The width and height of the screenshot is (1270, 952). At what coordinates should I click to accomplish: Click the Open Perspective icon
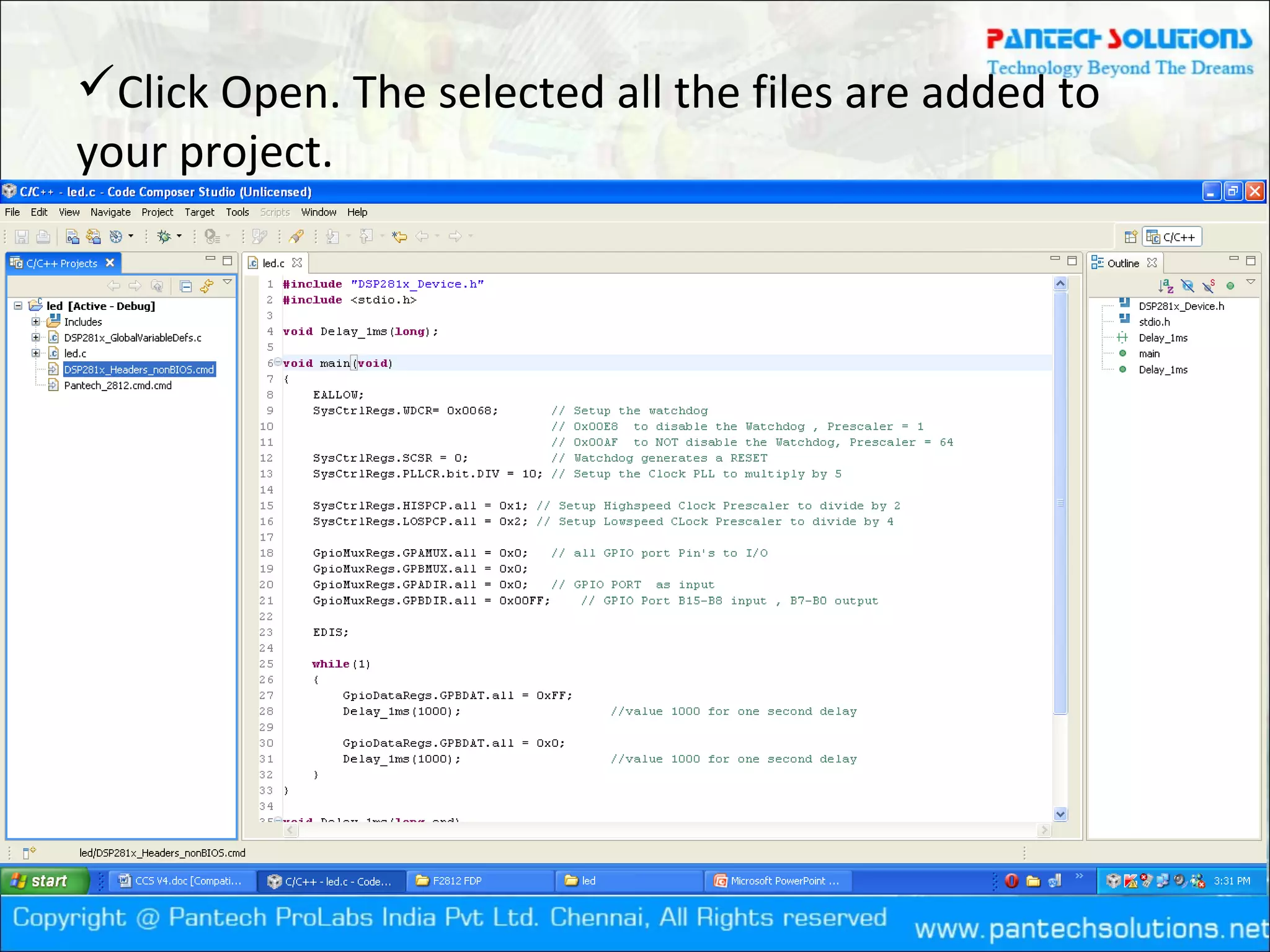coord(1130,237)
